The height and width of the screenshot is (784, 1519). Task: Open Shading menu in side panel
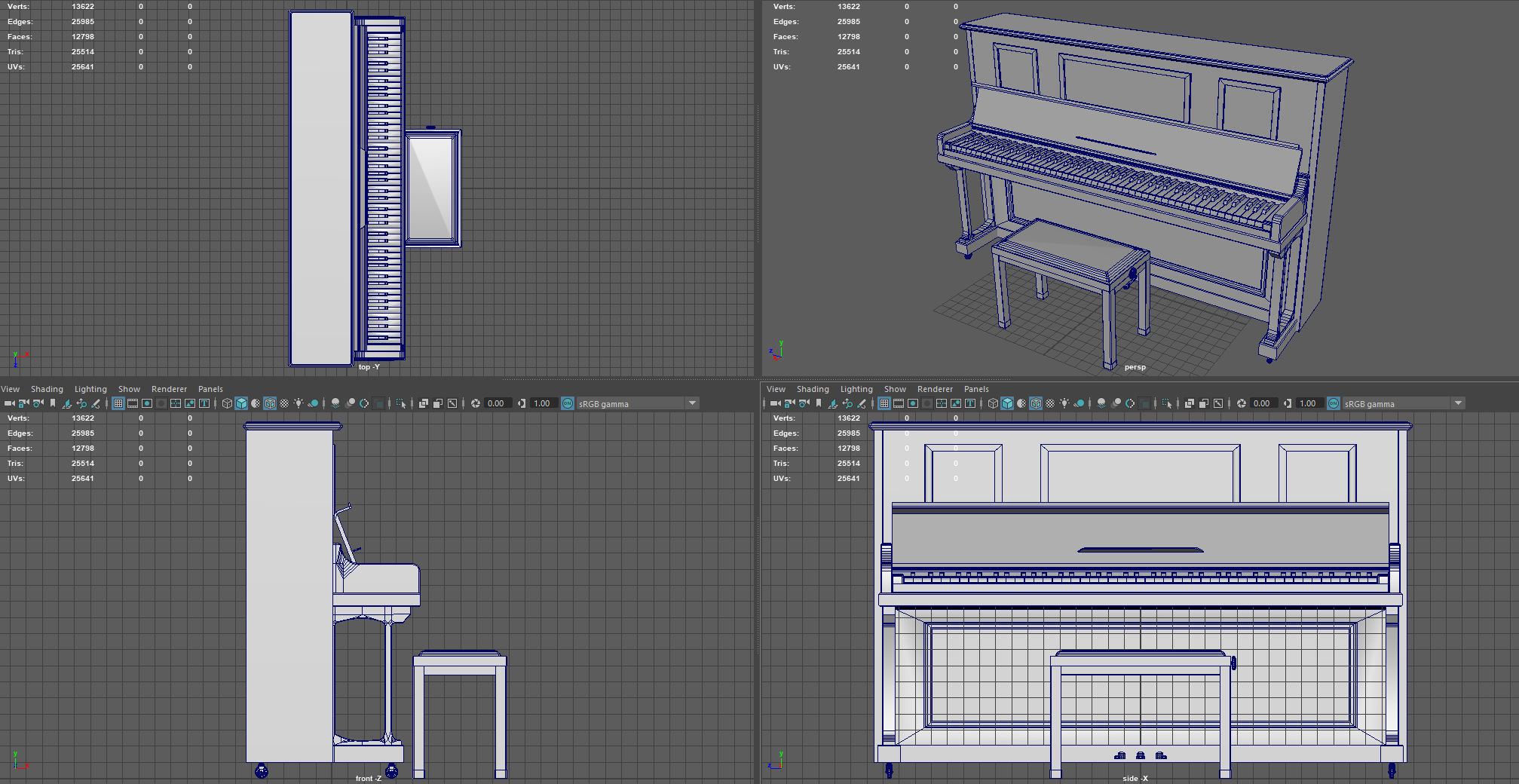pos(813,389)
